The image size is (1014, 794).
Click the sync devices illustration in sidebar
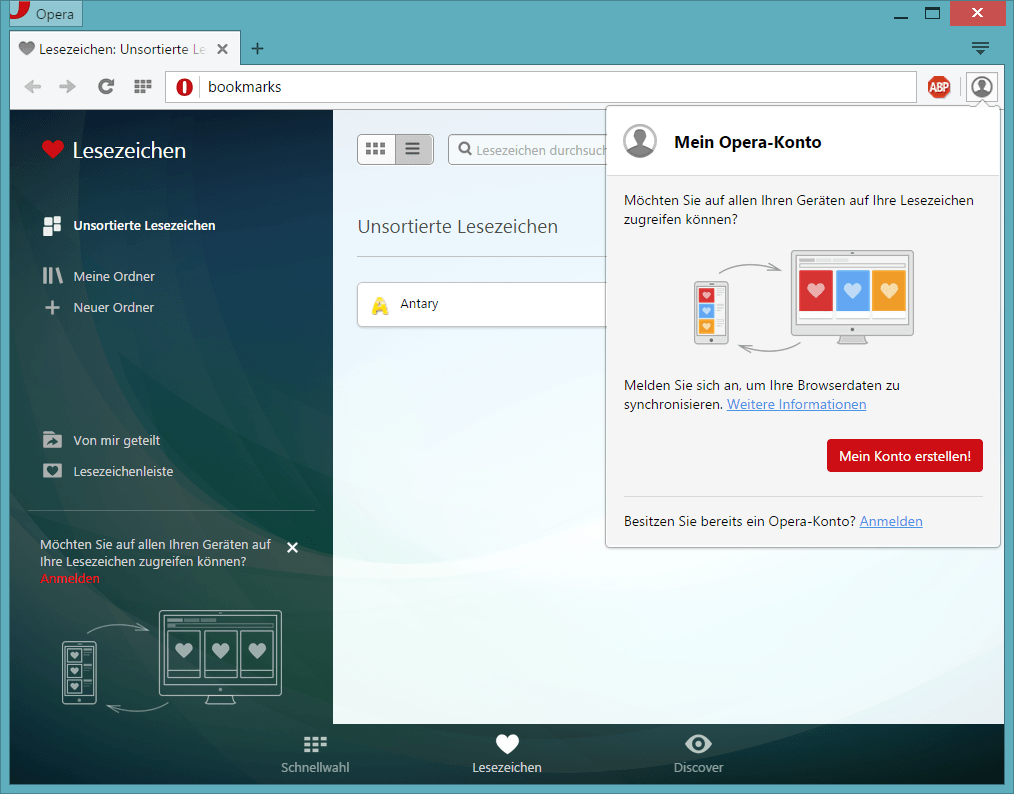click(x=172, y=661)
